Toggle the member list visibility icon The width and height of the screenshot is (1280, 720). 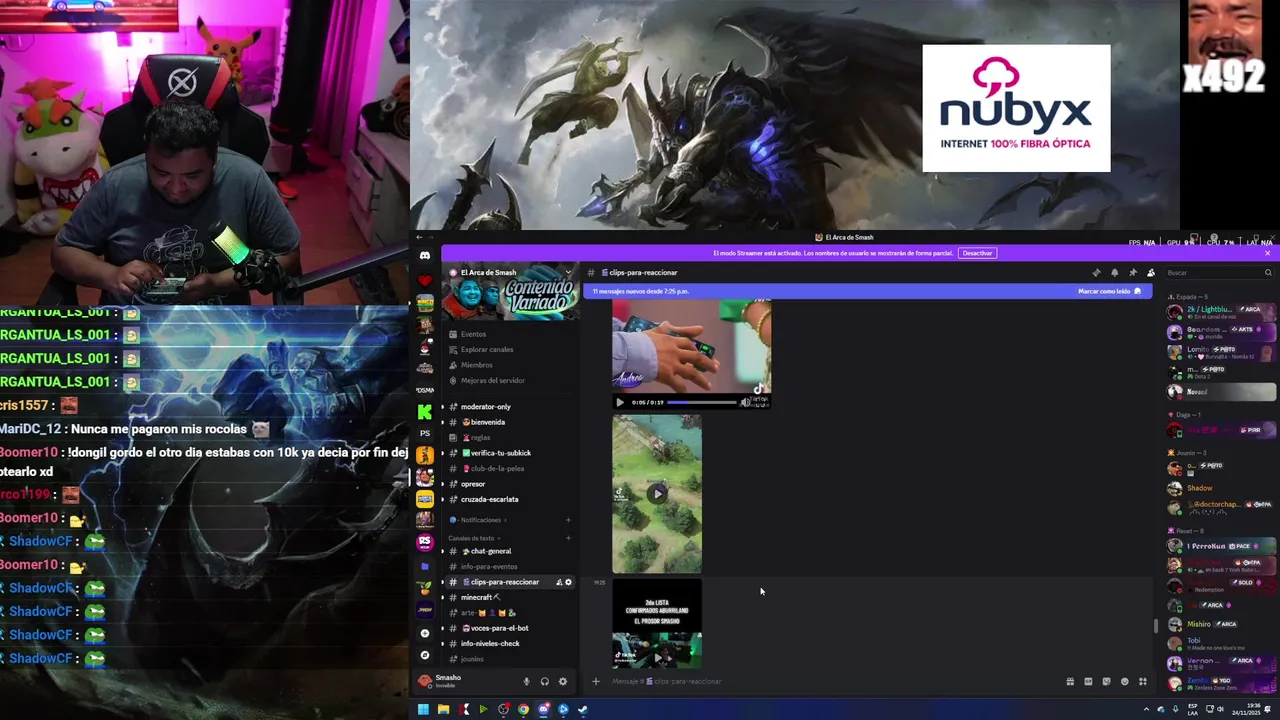point(1151,272)
